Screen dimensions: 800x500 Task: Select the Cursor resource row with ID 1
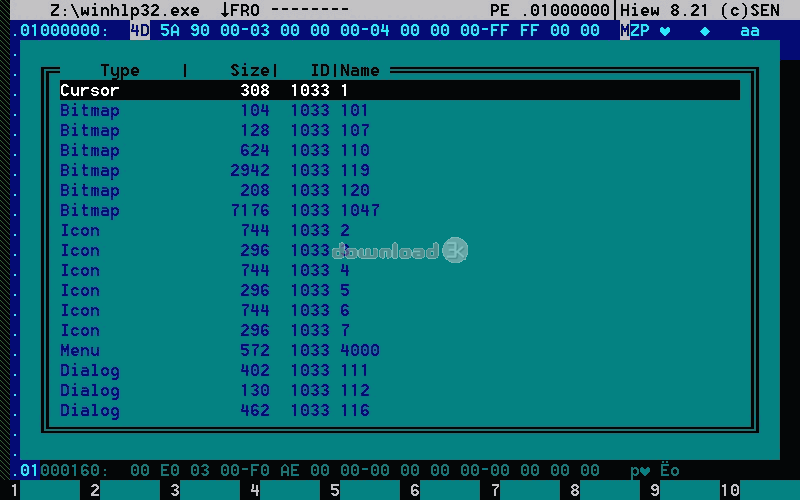point(400,90)
